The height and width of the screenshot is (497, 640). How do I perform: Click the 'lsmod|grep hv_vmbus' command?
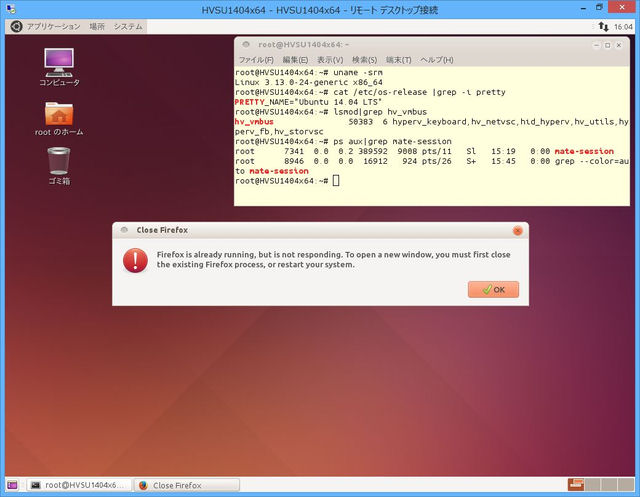coord(380,112)
